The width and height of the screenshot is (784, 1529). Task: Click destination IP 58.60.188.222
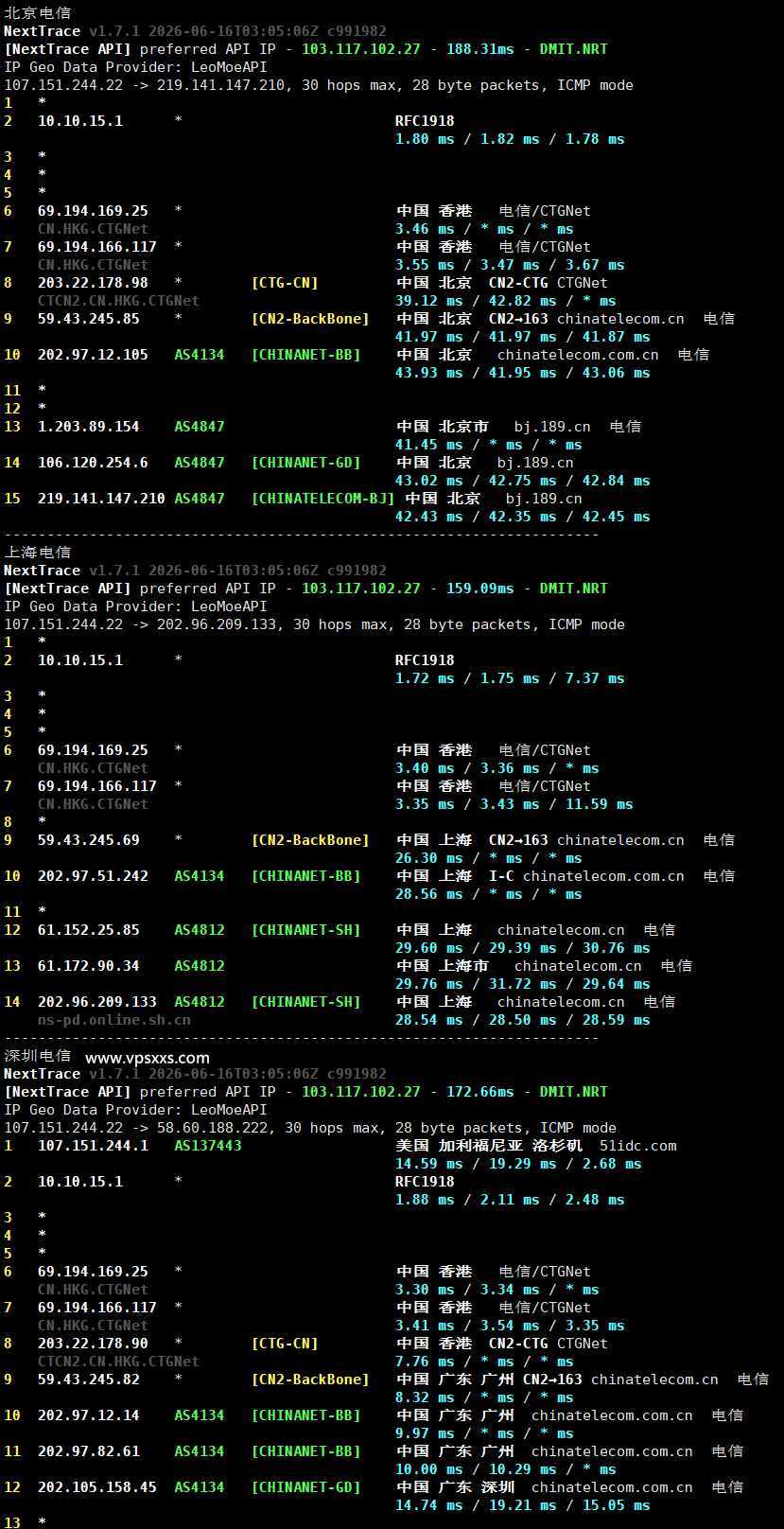[212, 1128]
